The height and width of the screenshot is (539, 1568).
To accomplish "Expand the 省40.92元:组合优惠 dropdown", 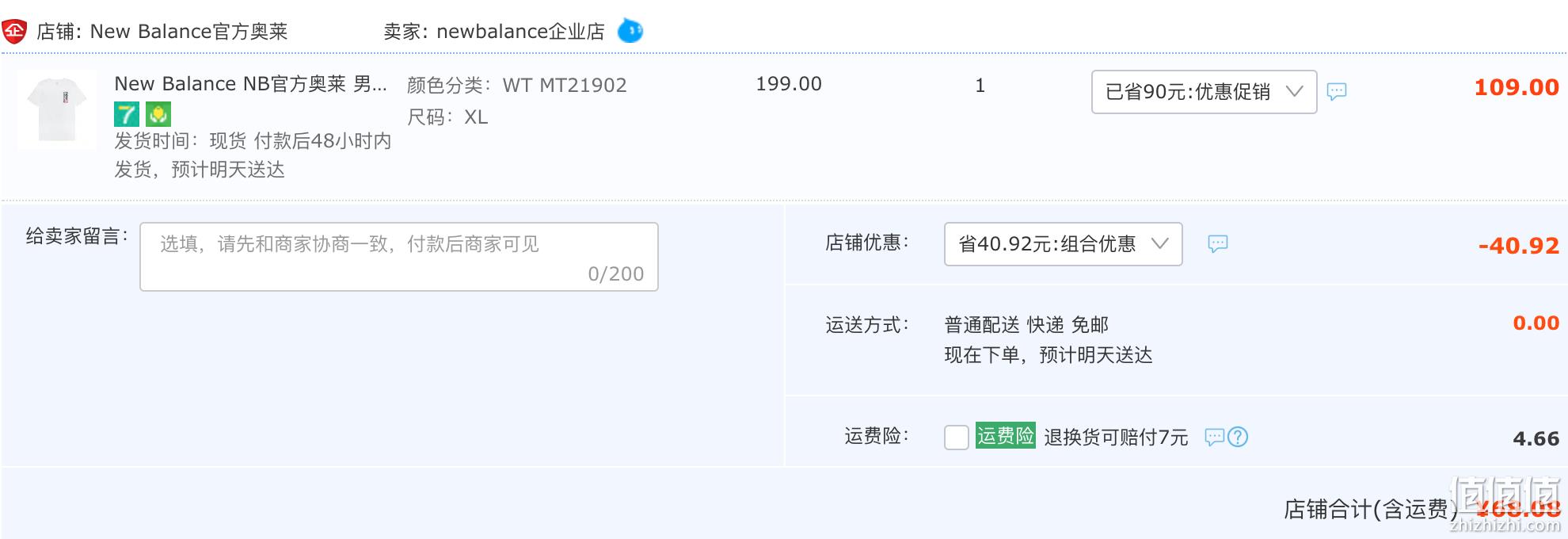I will (x=1063, y=244).
